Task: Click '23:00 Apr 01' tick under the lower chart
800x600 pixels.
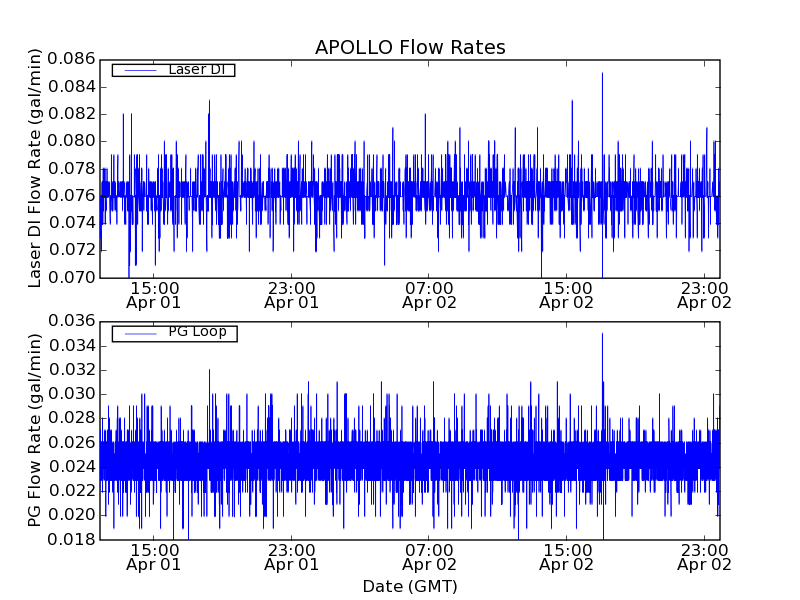Action: point(291,556)
